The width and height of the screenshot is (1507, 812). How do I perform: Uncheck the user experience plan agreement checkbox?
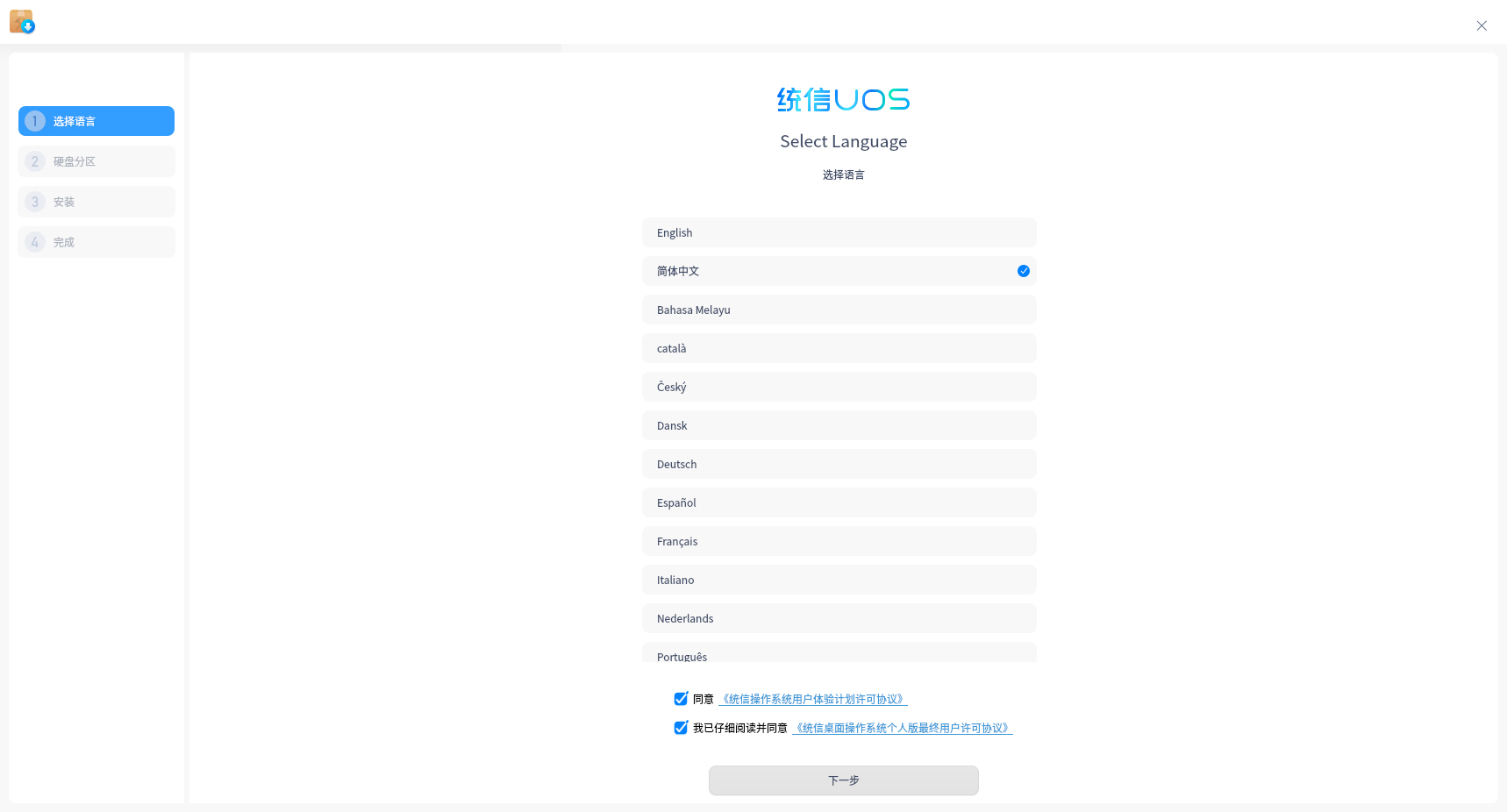681,699
